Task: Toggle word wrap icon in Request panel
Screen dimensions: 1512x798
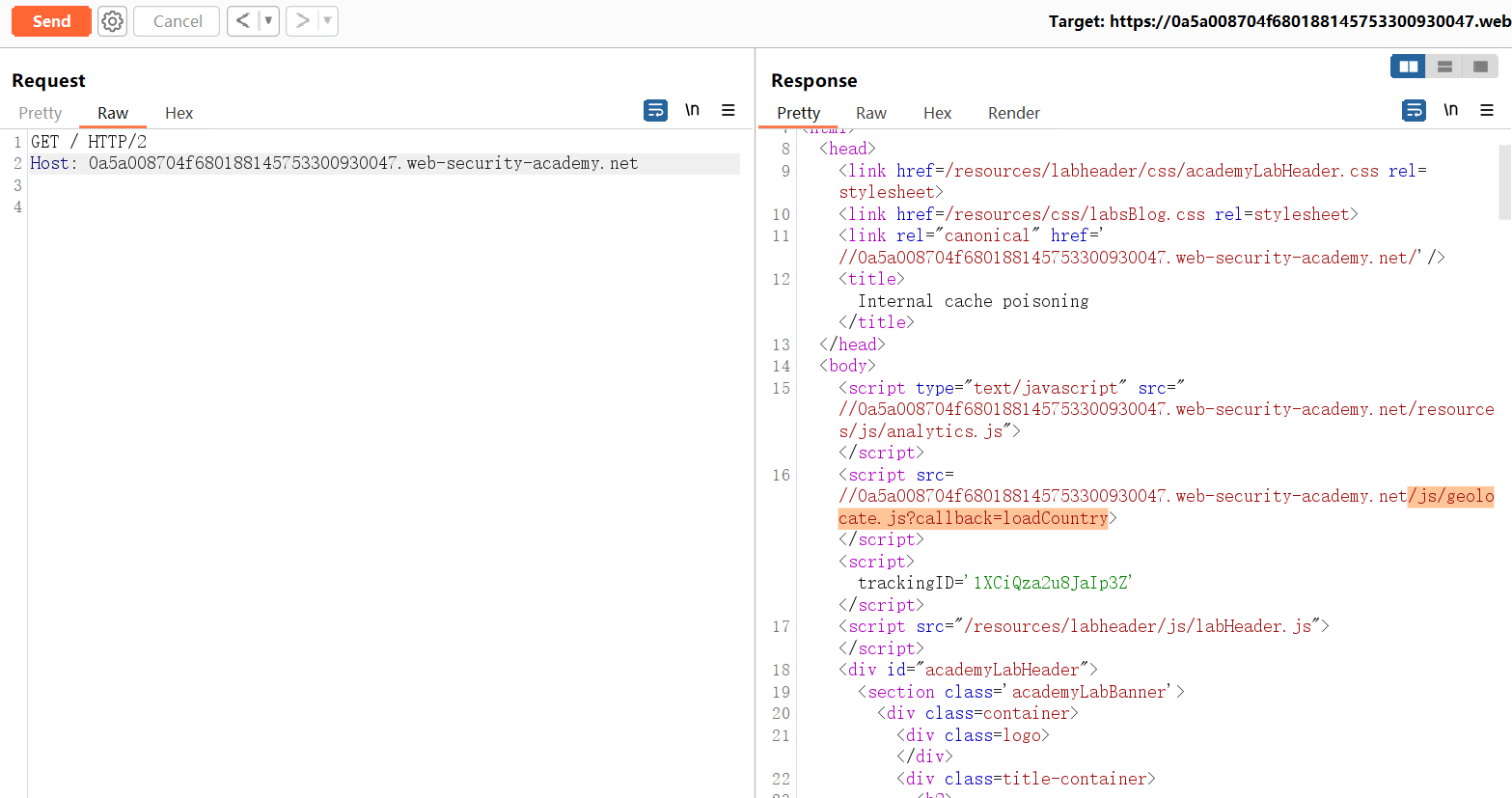Action: coord(655,111)
